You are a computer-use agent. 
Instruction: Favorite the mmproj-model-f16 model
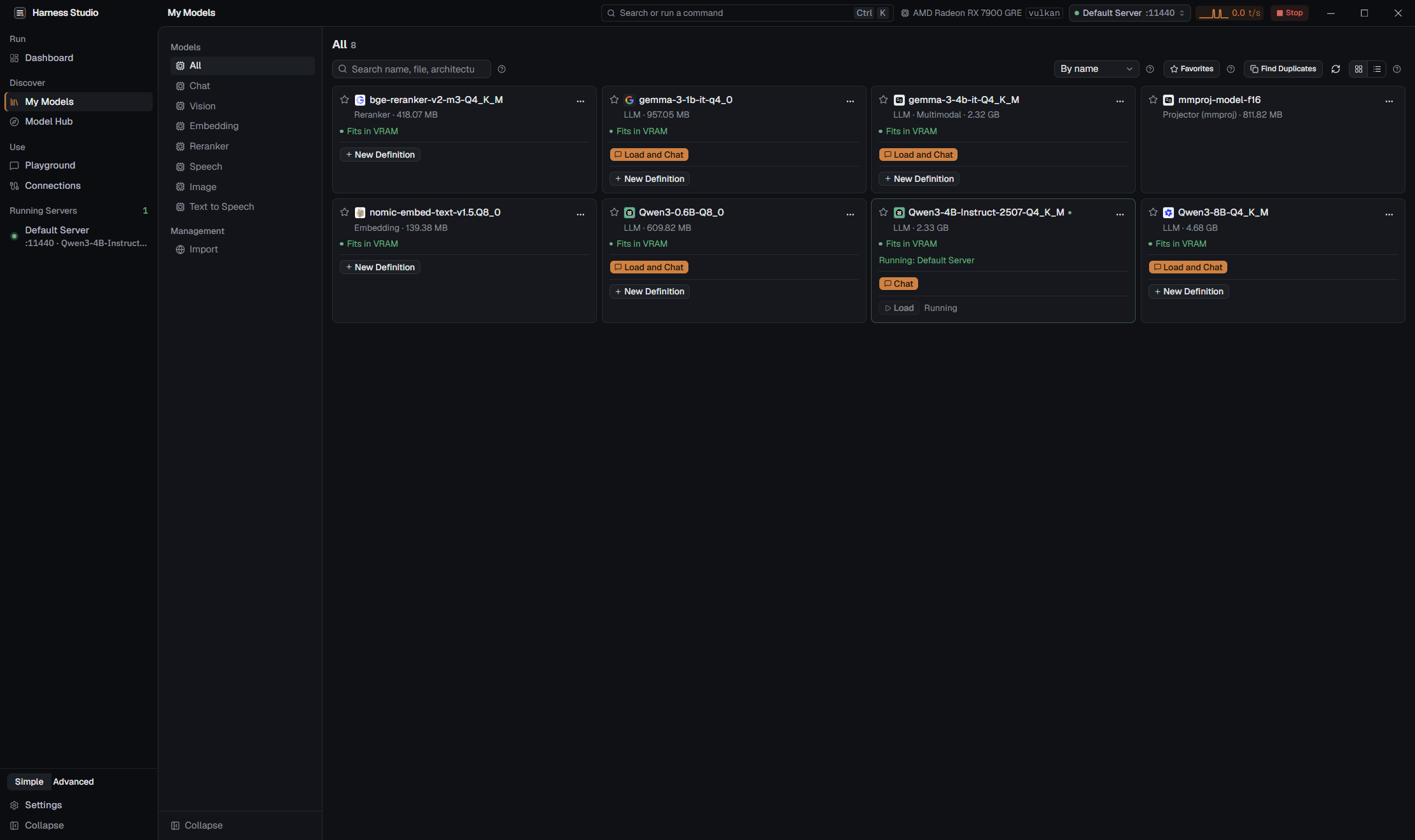pyautogui.click(x=1153, y=99)
